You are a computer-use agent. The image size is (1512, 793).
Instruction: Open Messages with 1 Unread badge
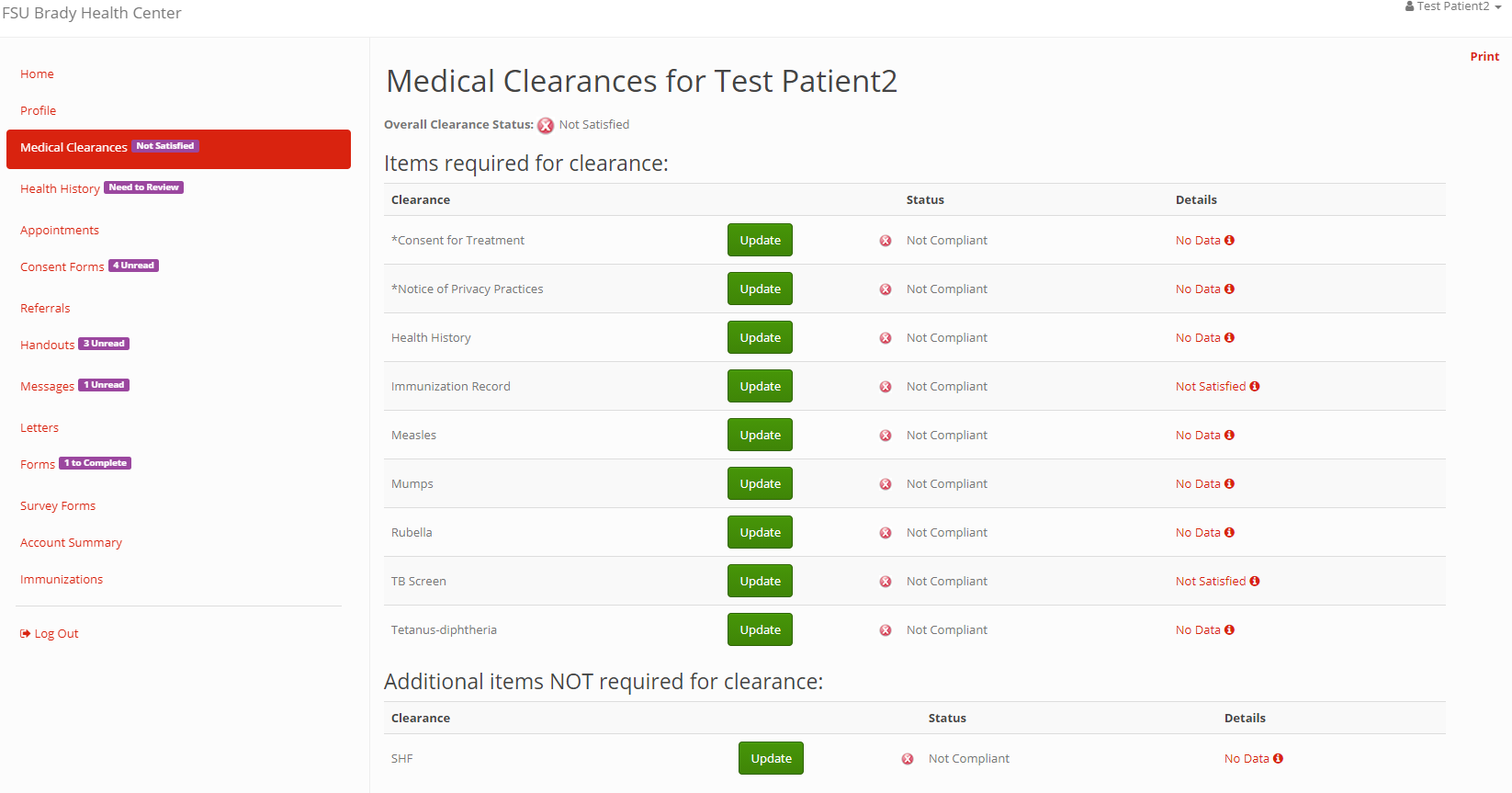pyautogui.click(x=47, y=387)
